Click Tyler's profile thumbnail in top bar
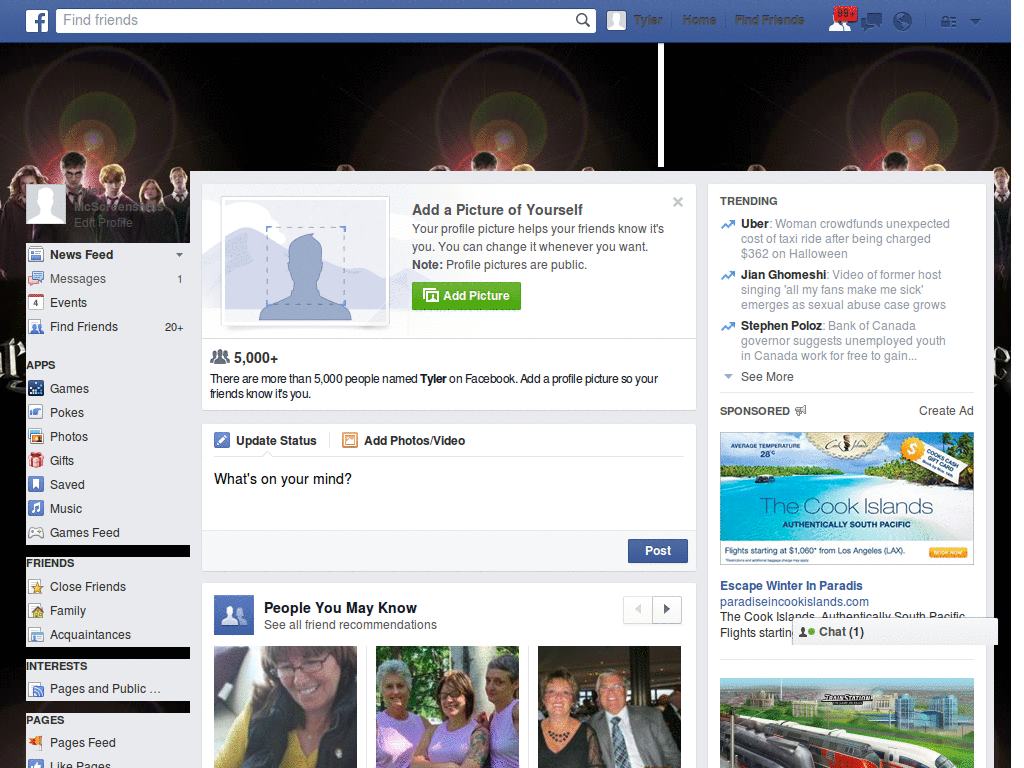The image size is (1024, 768). [616, 21]
